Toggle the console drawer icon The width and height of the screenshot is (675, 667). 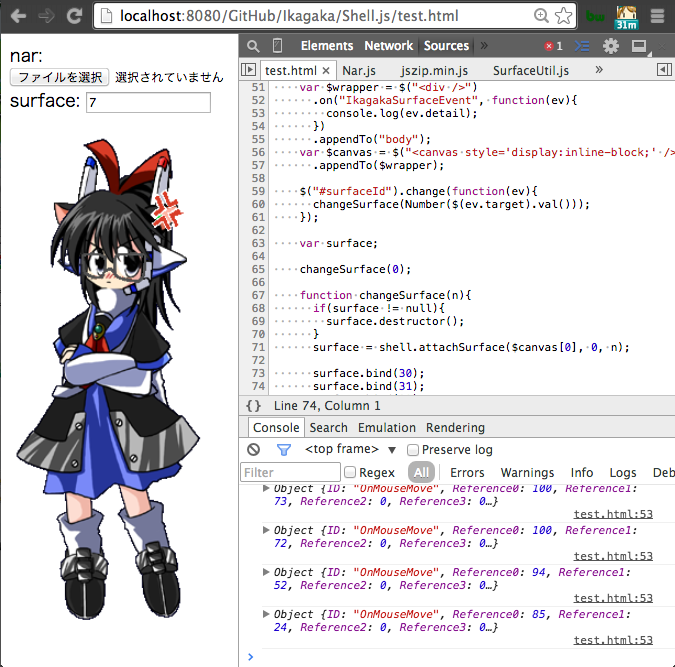coord(582,46)
